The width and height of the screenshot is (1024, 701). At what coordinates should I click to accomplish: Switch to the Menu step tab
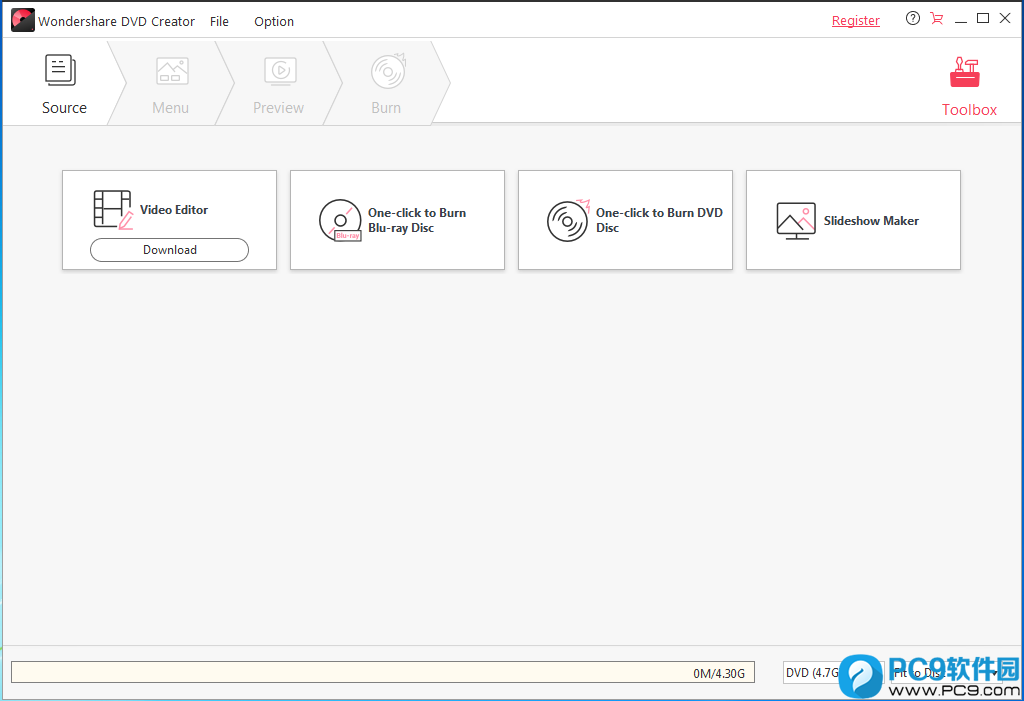170,83
